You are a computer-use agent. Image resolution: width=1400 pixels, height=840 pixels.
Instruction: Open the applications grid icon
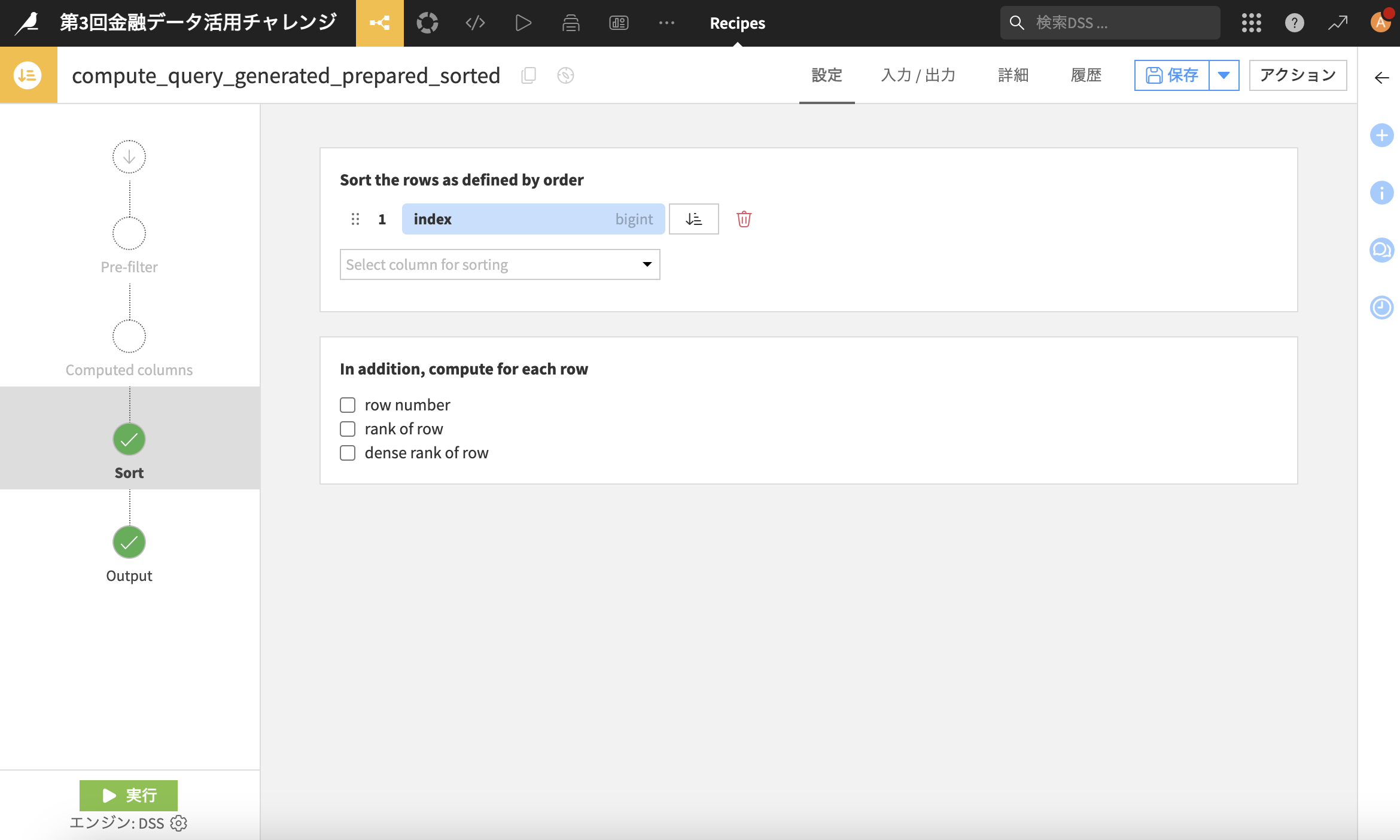(x=1251, y=23)
